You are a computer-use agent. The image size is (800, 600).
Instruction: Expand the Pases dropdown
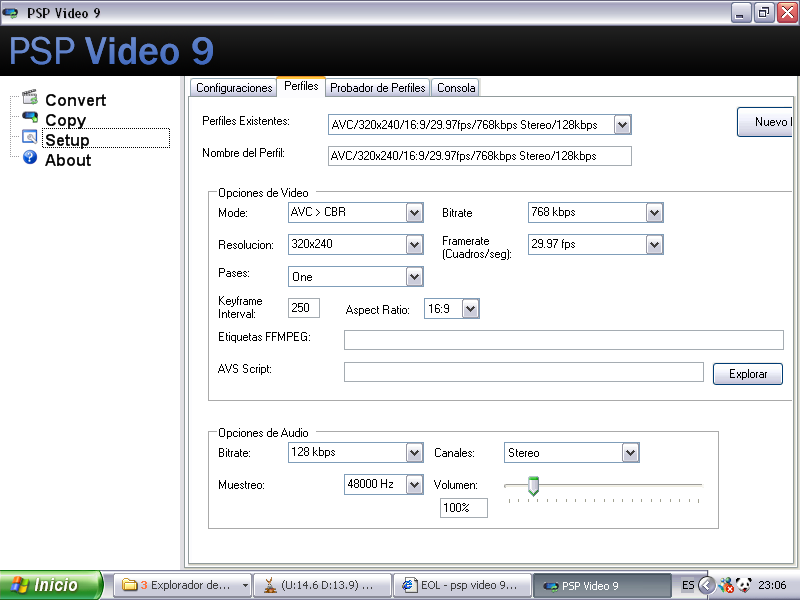click(414, 277)
